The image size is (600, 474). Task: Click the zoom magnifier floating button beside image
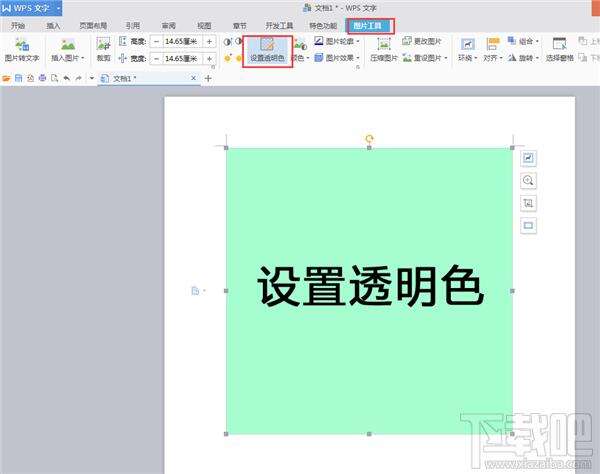pyautogui.click(x=528, y=181)
